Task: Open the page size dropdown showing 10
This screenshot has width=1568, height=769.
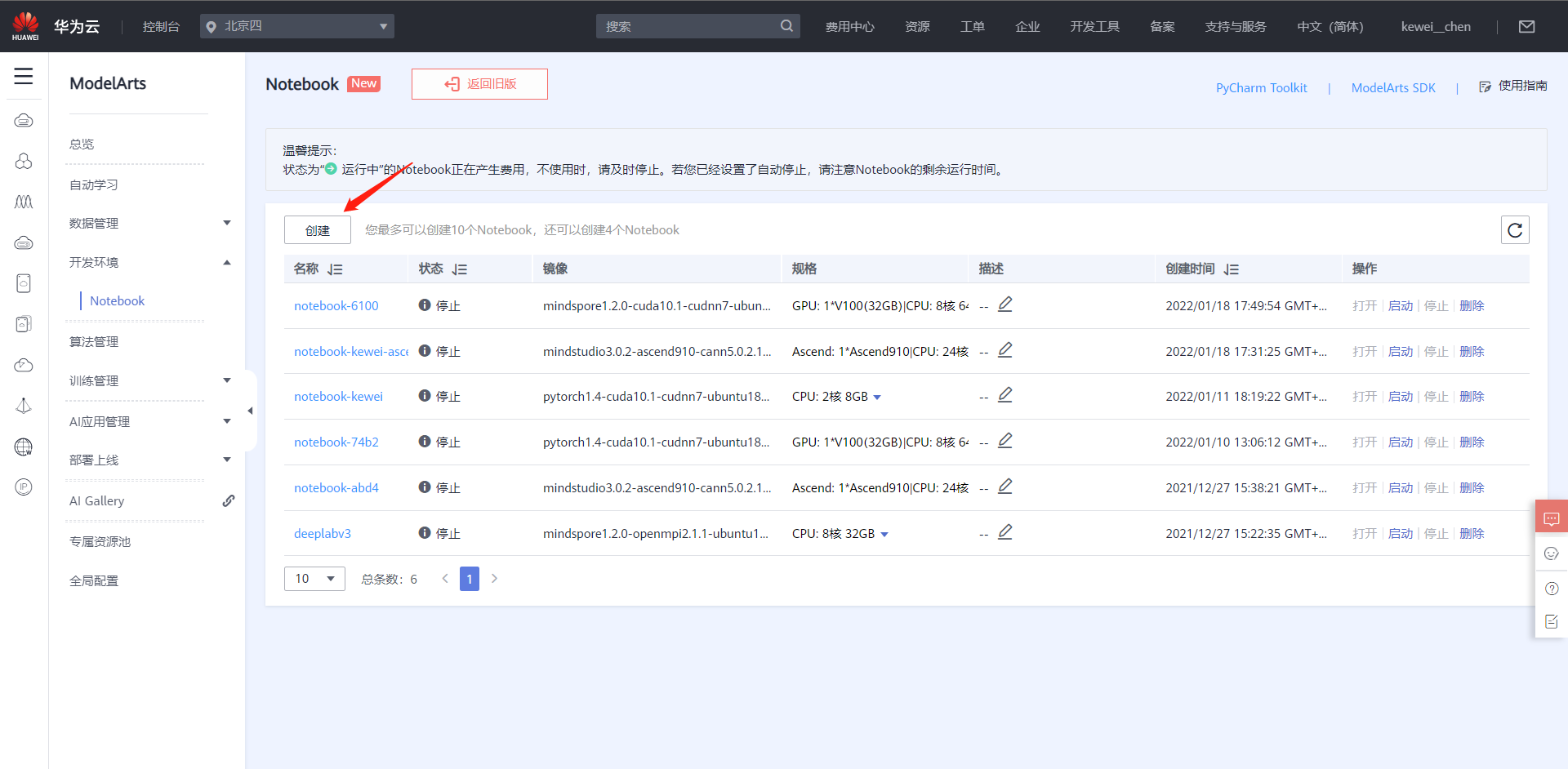Action: [314, 579]
